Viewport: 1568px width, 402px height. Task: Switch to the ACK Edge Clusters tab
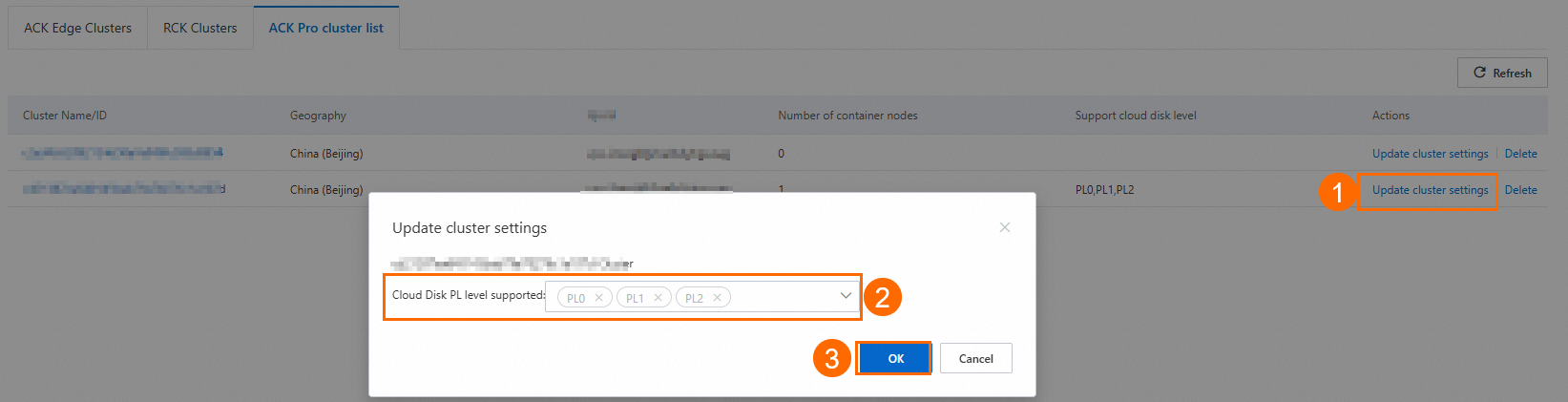pos(77,28)
